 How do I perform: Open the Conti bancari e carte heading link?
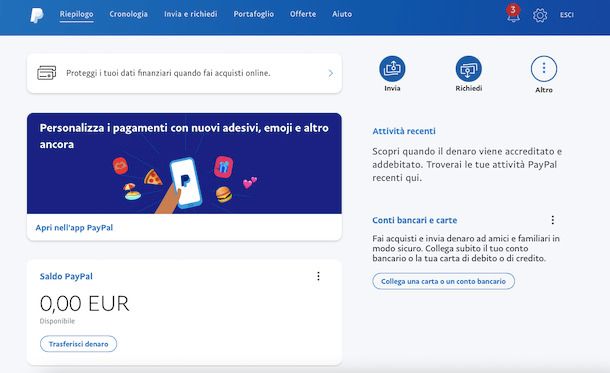click(415, 220)
